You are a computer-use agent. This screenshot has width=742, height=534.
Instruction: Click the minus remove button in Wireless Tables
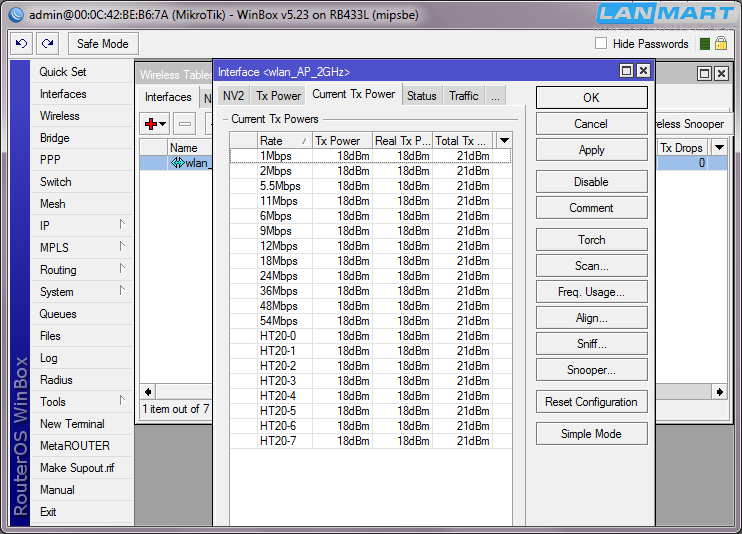pyautogui.click(x=185, y=124)
